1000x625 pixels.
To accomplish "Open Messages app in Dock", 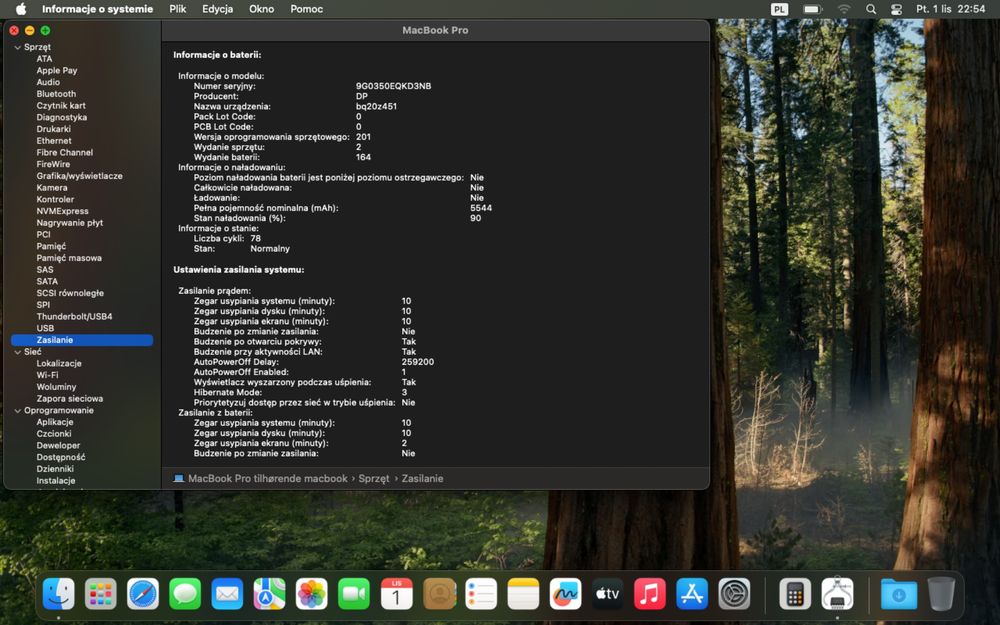I will click(185, 594).
